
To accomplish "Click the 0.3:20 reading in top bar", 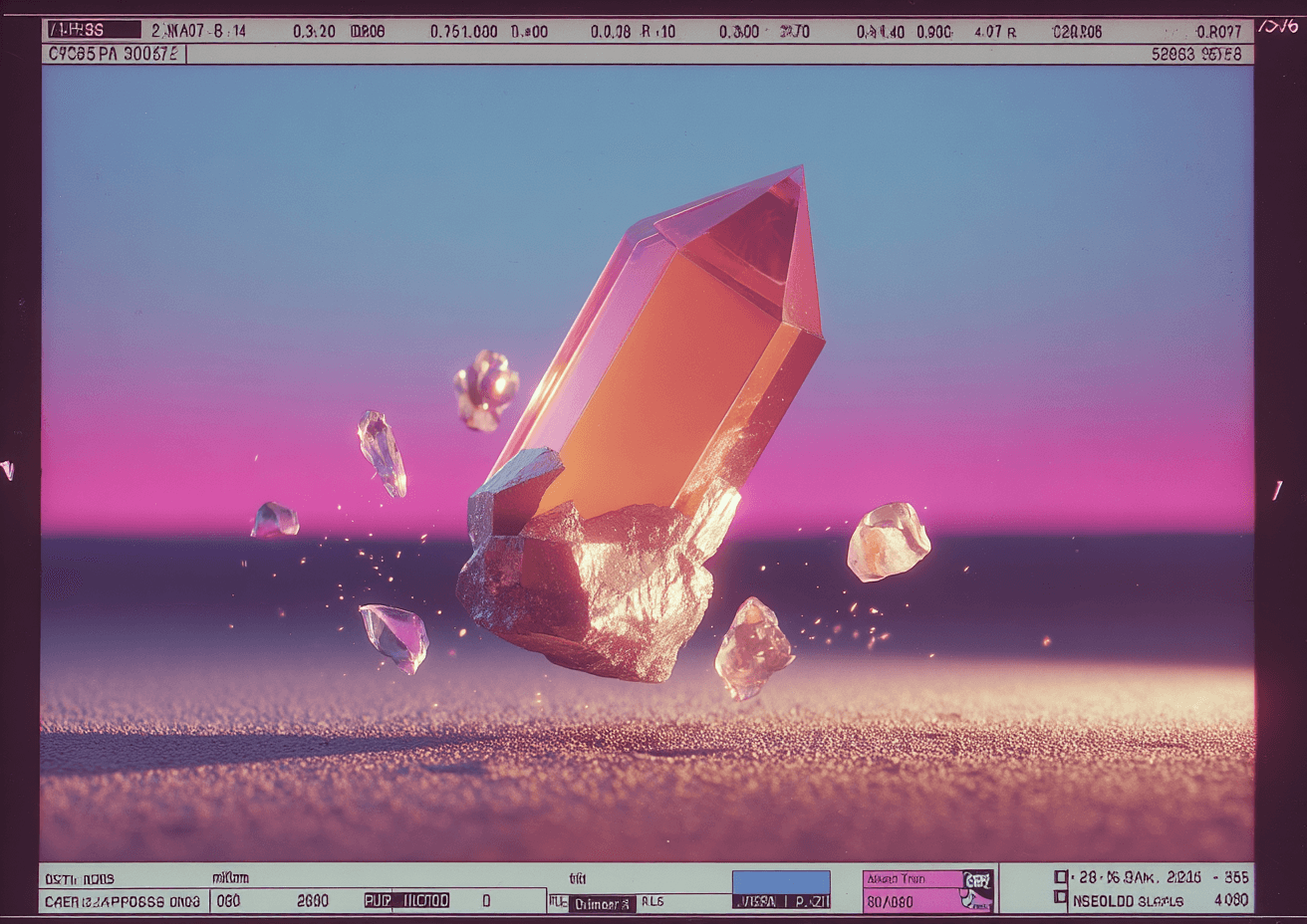I will 314,32.
